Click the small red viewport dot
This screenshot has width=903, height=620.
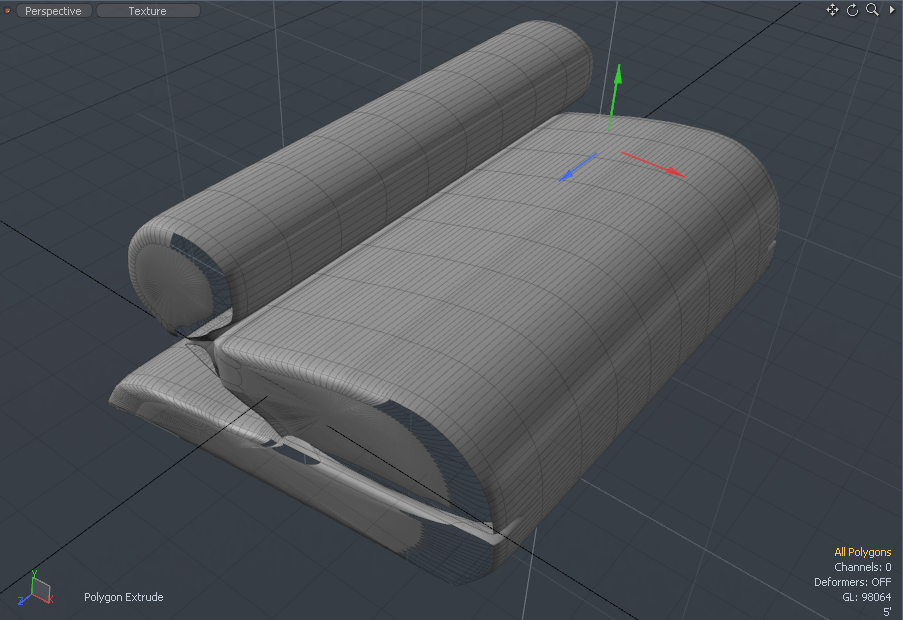point(7,10)
